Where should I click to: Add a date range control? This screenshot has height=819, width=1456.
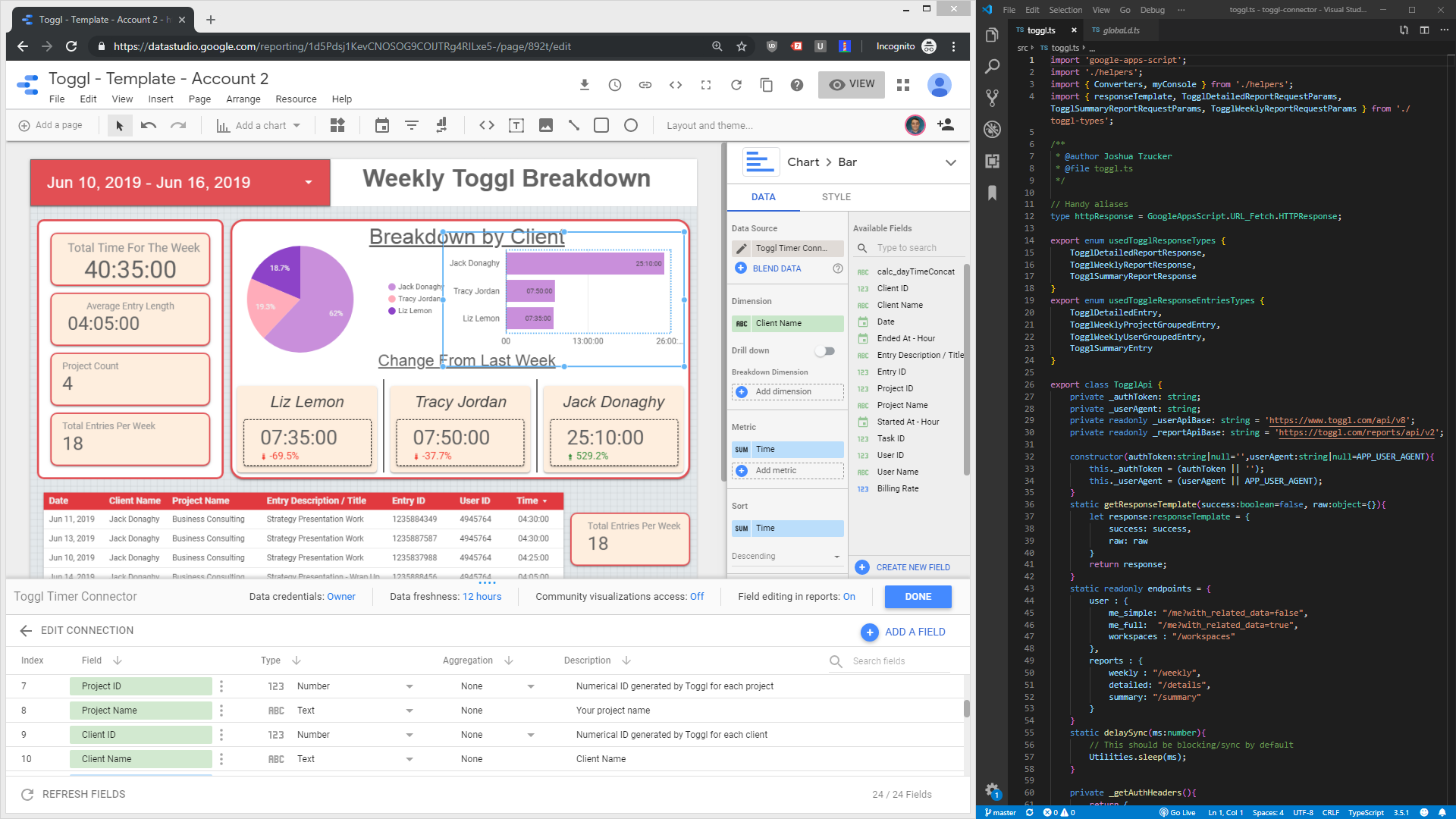(381, 126)
